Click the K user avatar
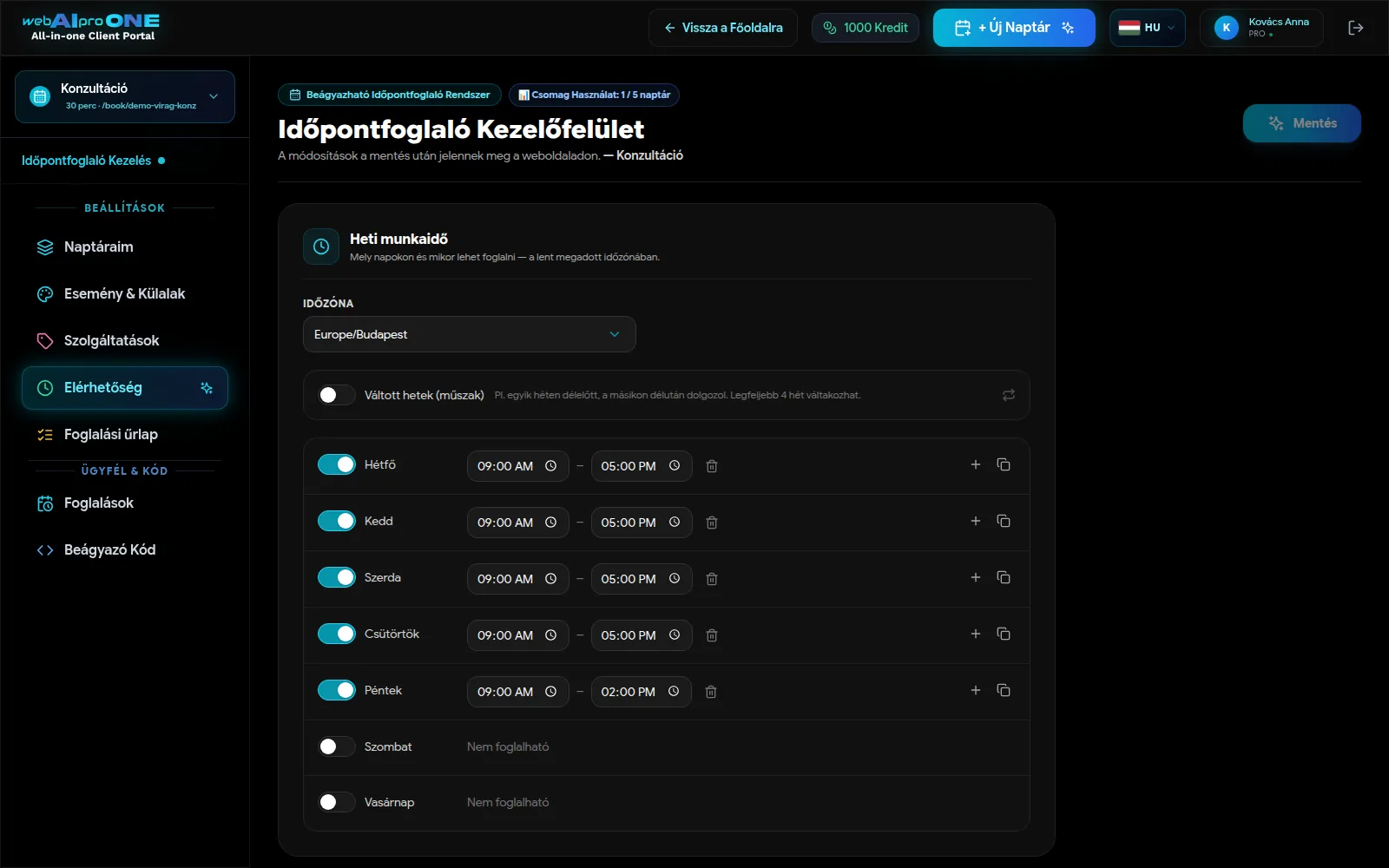 [1227, 28]
